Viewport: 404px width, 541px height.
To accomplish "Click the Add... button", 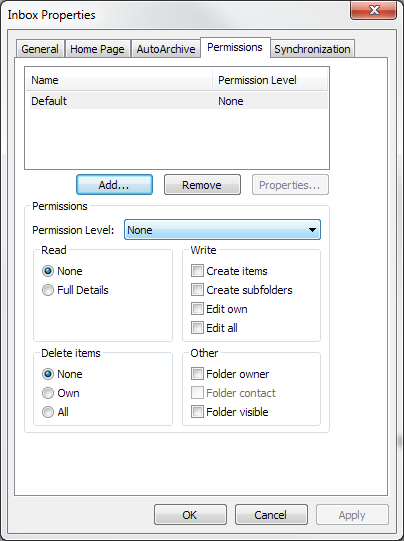I will [114, 185].
